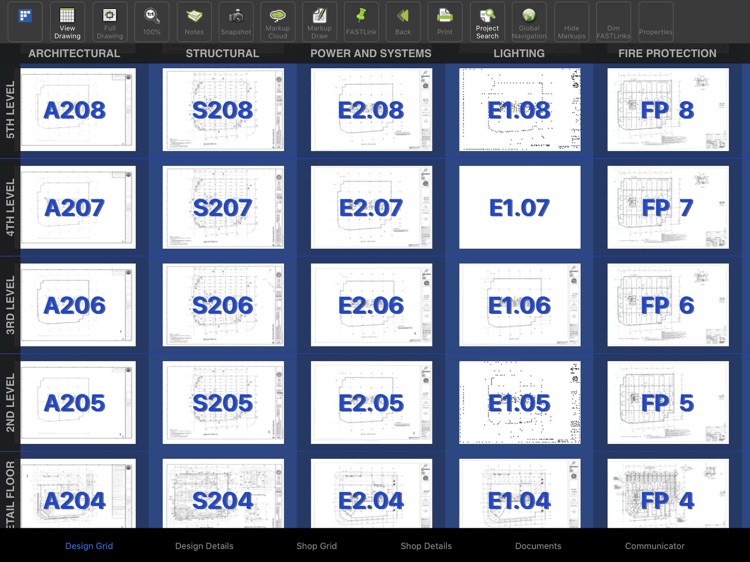Take a Snapshot with the camera icon
This screenshot has width=750, height=562.
point(236,21)
